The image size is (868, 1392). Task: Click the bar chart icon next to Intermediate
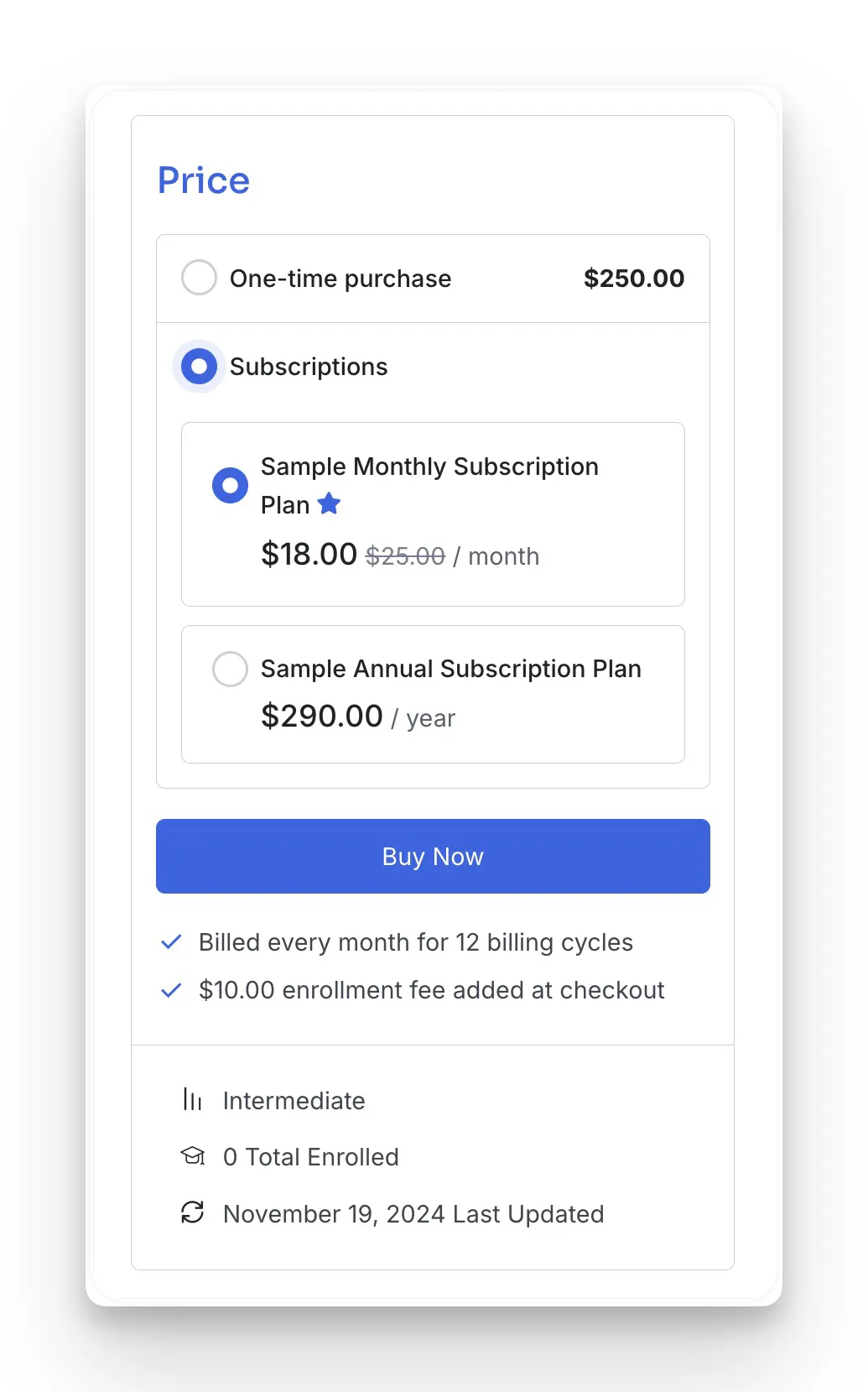pos(192,1100)
